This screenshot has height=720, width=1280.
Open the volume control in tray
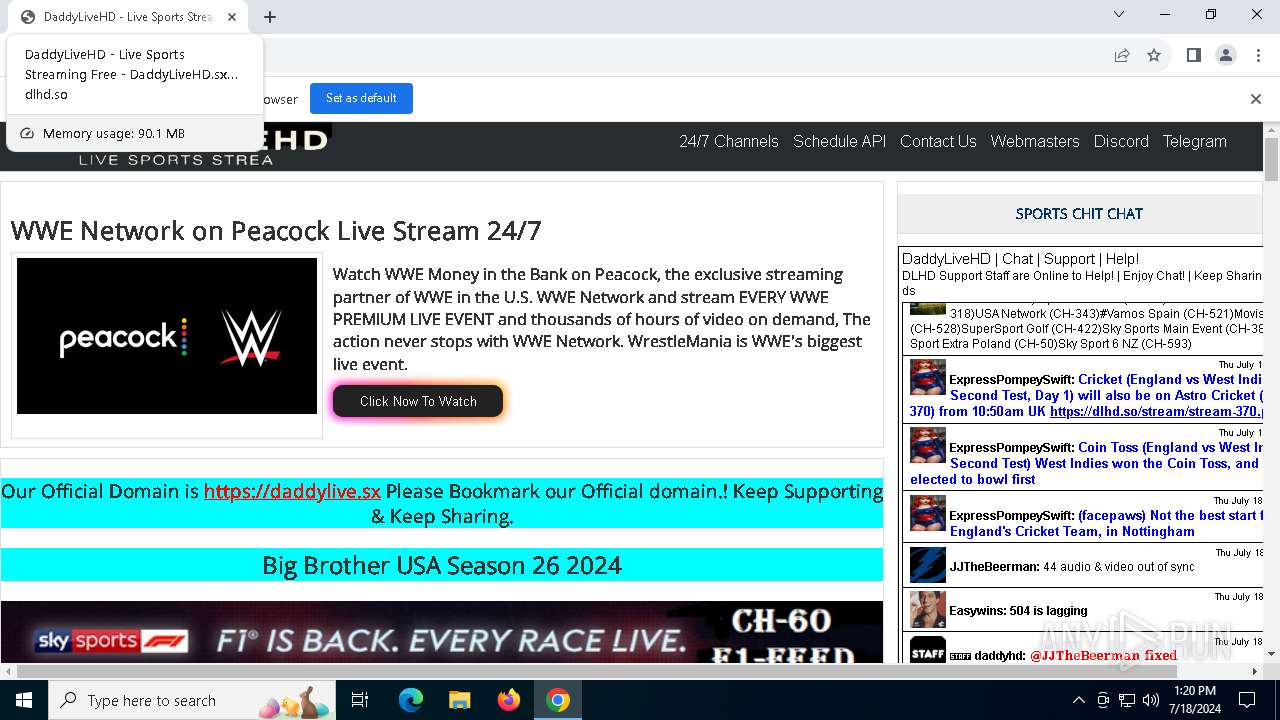tap(1151, 700)
